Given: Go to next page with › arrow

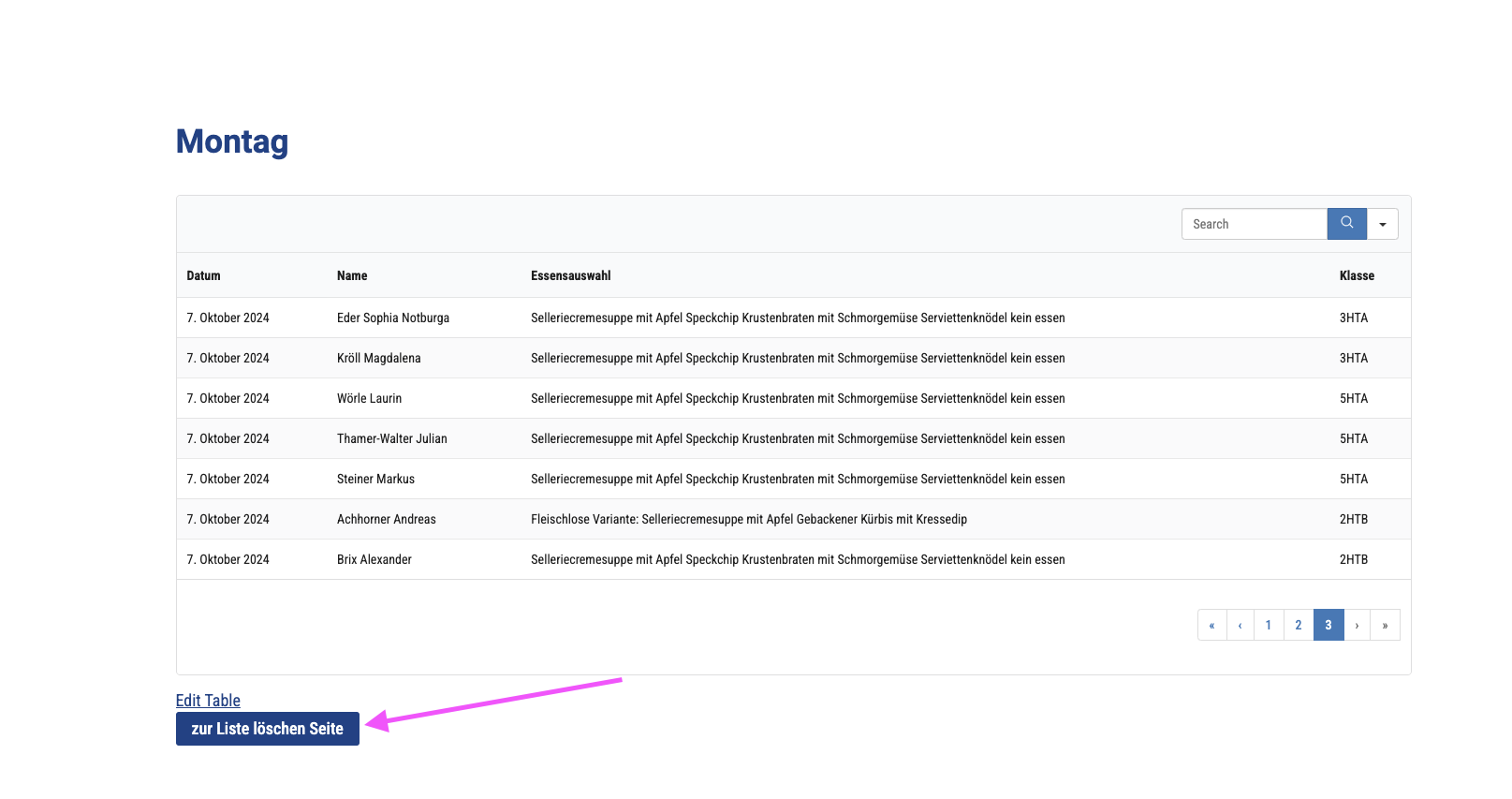Looking at the screenshot, I should 1357,625.
